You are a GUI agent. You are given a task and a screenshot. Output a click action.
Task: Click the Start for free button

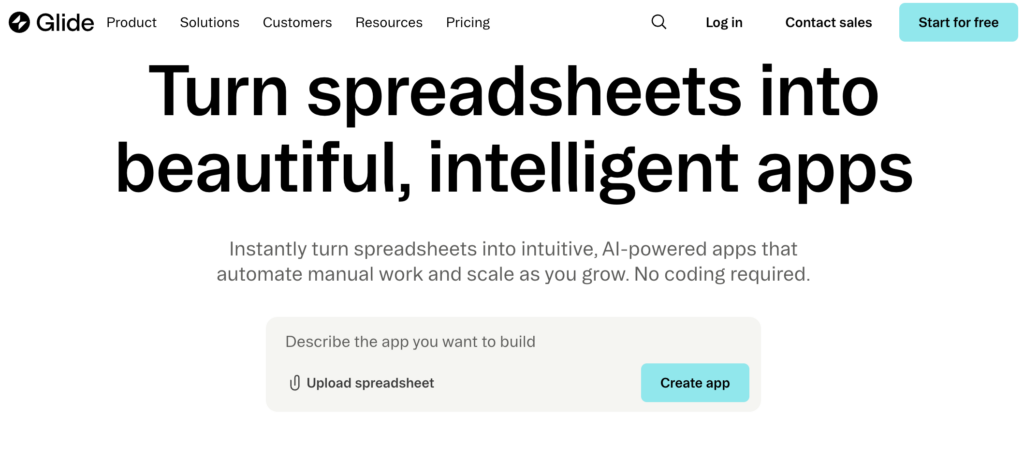[x=958, y=22]
